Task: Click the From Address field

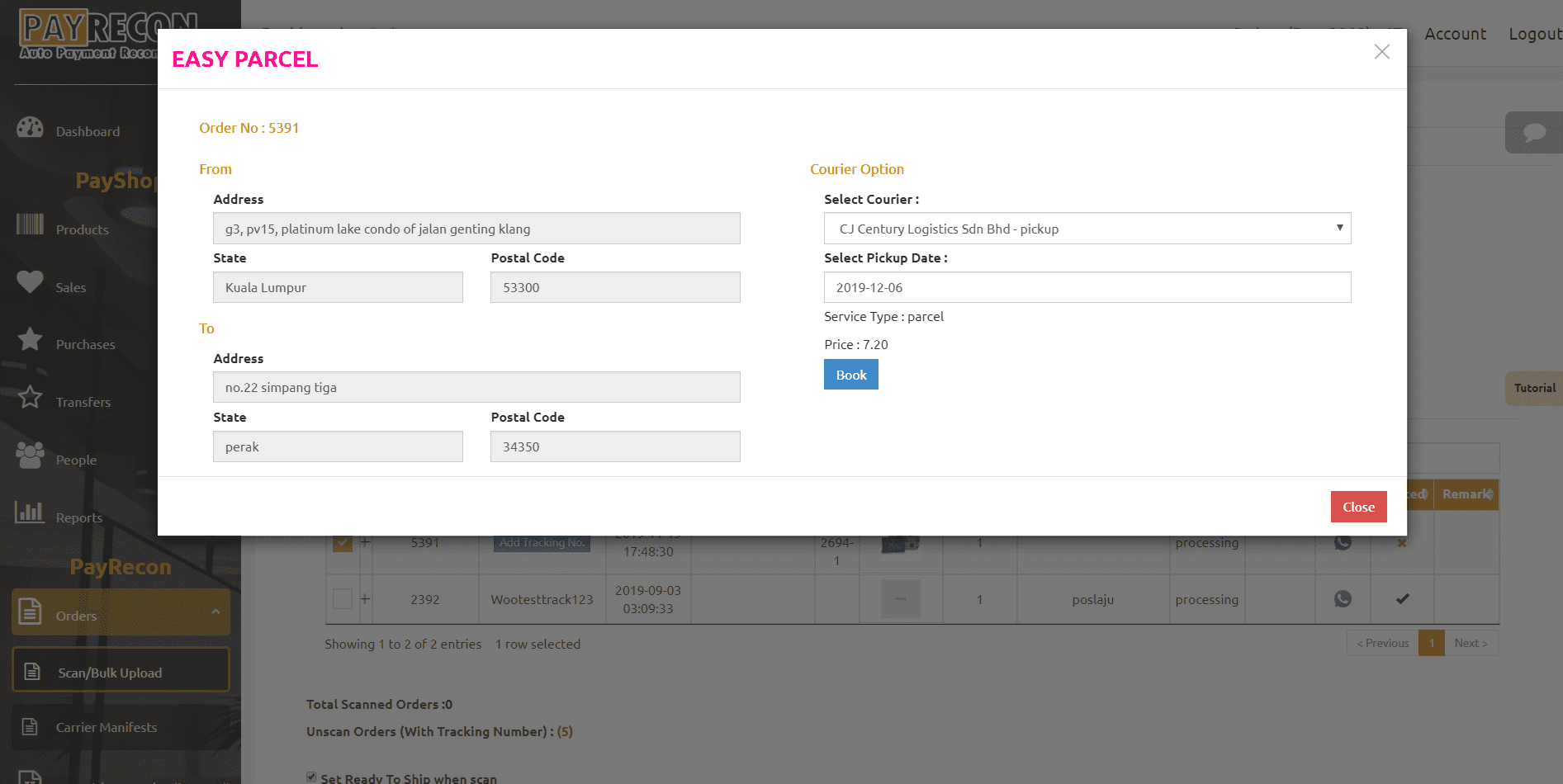Action: pos(476,229)
